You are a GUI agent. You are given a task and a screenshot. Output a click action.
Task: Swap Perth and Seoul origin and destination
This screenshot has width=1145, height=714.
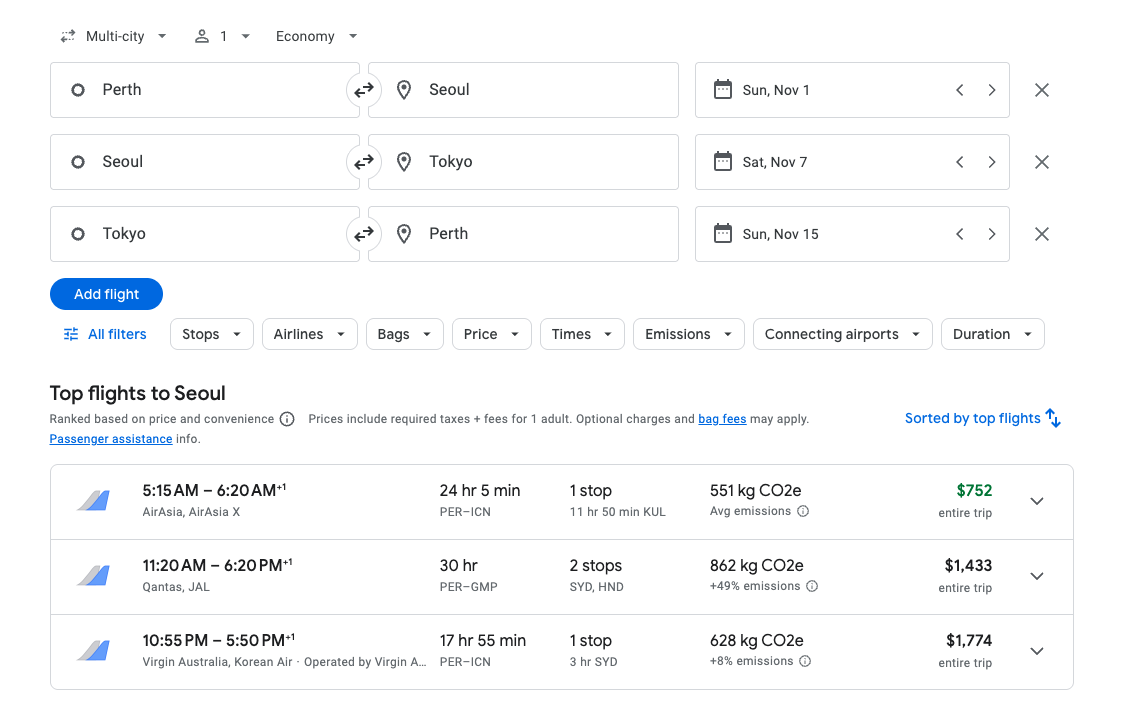click(x=363, y=90)
